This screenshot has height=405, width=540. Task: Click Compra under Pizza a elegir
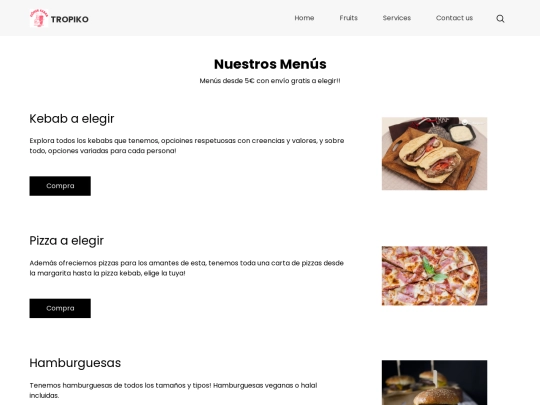[x=60, y=308]
